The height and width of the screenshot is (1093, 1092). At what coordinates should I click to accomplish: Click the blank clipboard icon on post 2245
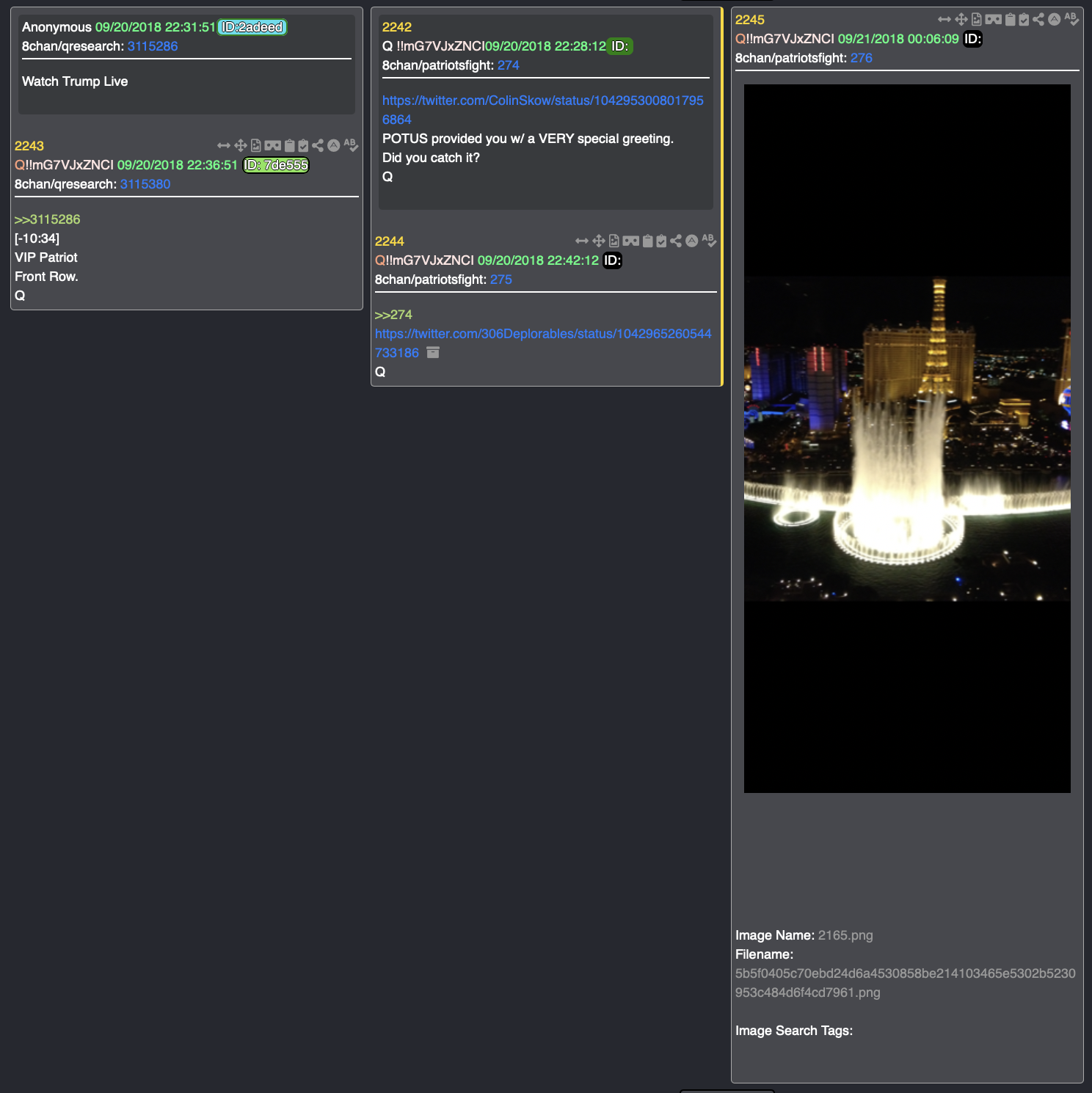click(x=1011, y=20)
